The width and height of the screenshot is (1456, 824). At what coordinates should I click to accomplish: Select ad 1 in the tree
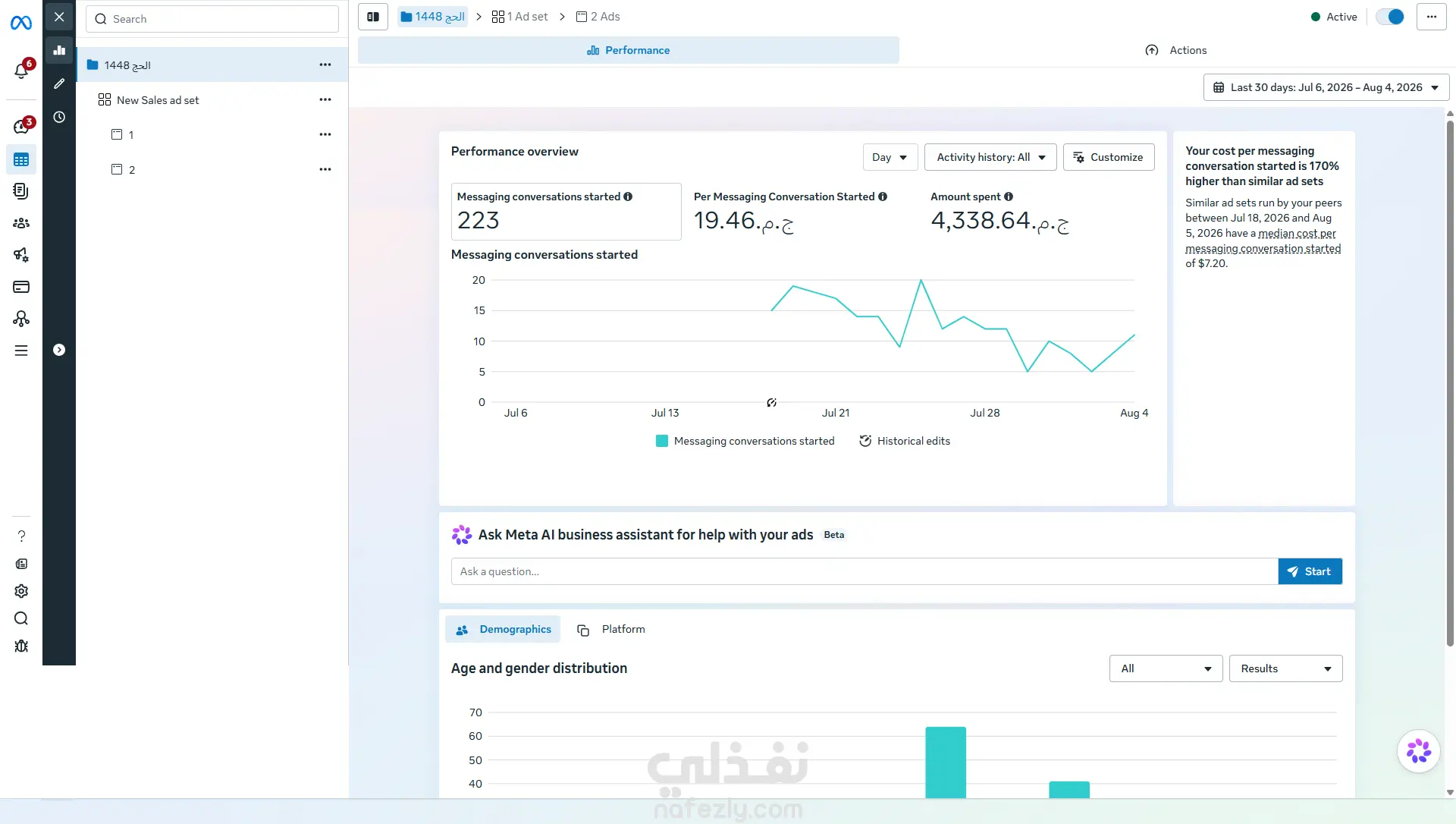click(212, 135)
